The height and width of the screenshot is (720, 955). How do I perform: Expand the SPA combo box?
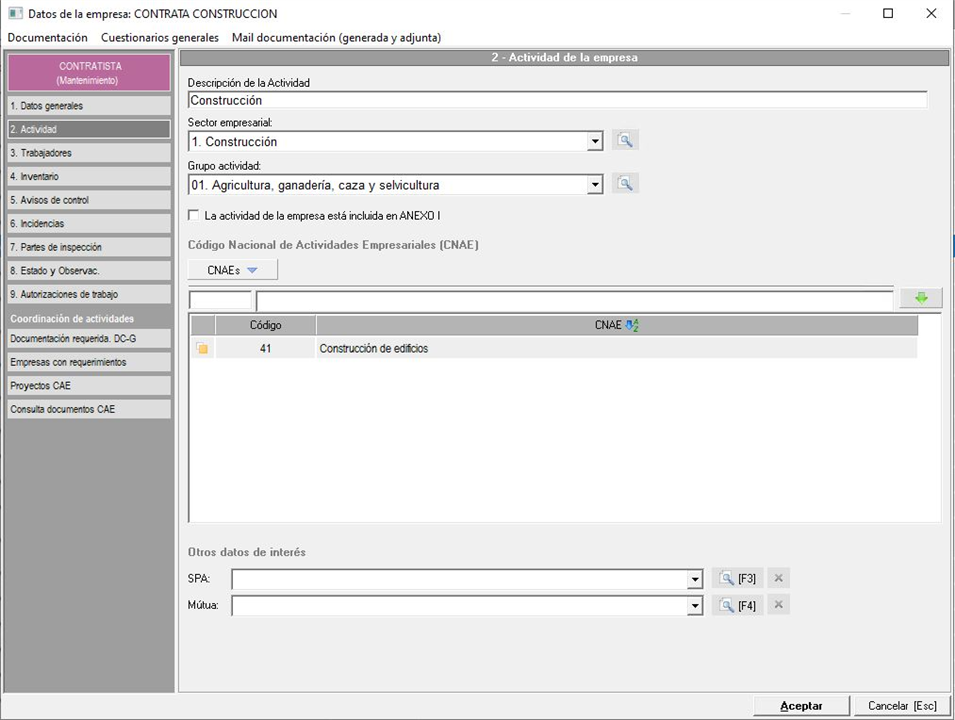click(695, 579)
